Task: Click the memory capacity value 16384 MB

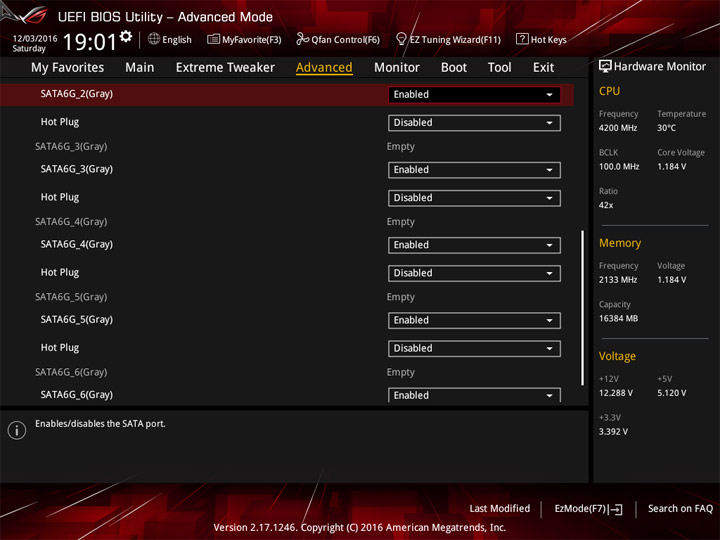Action: [619, 319]
